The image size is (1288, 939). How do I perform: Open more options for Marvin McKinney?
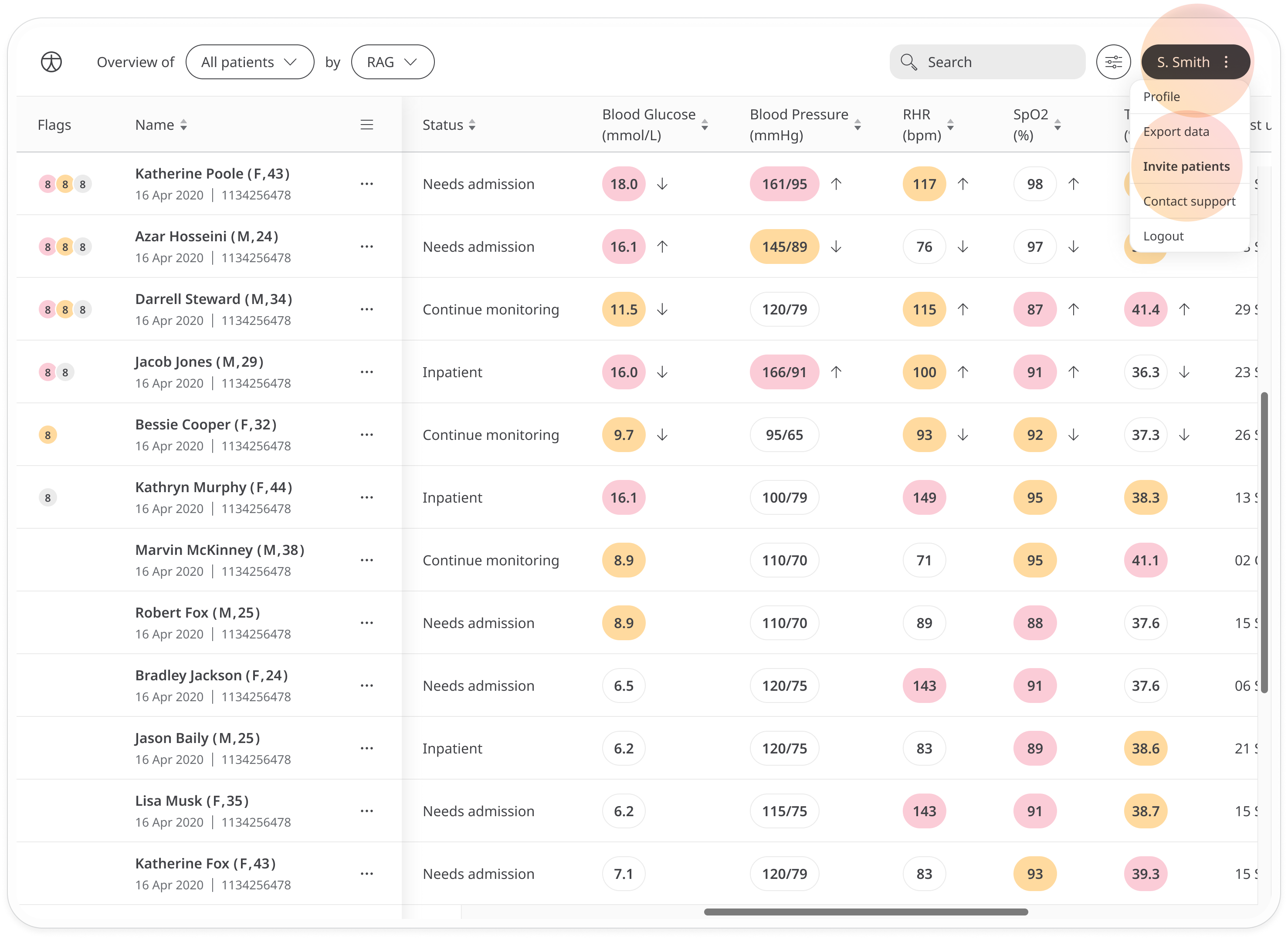pyautogui.click(x=367, y=560)
